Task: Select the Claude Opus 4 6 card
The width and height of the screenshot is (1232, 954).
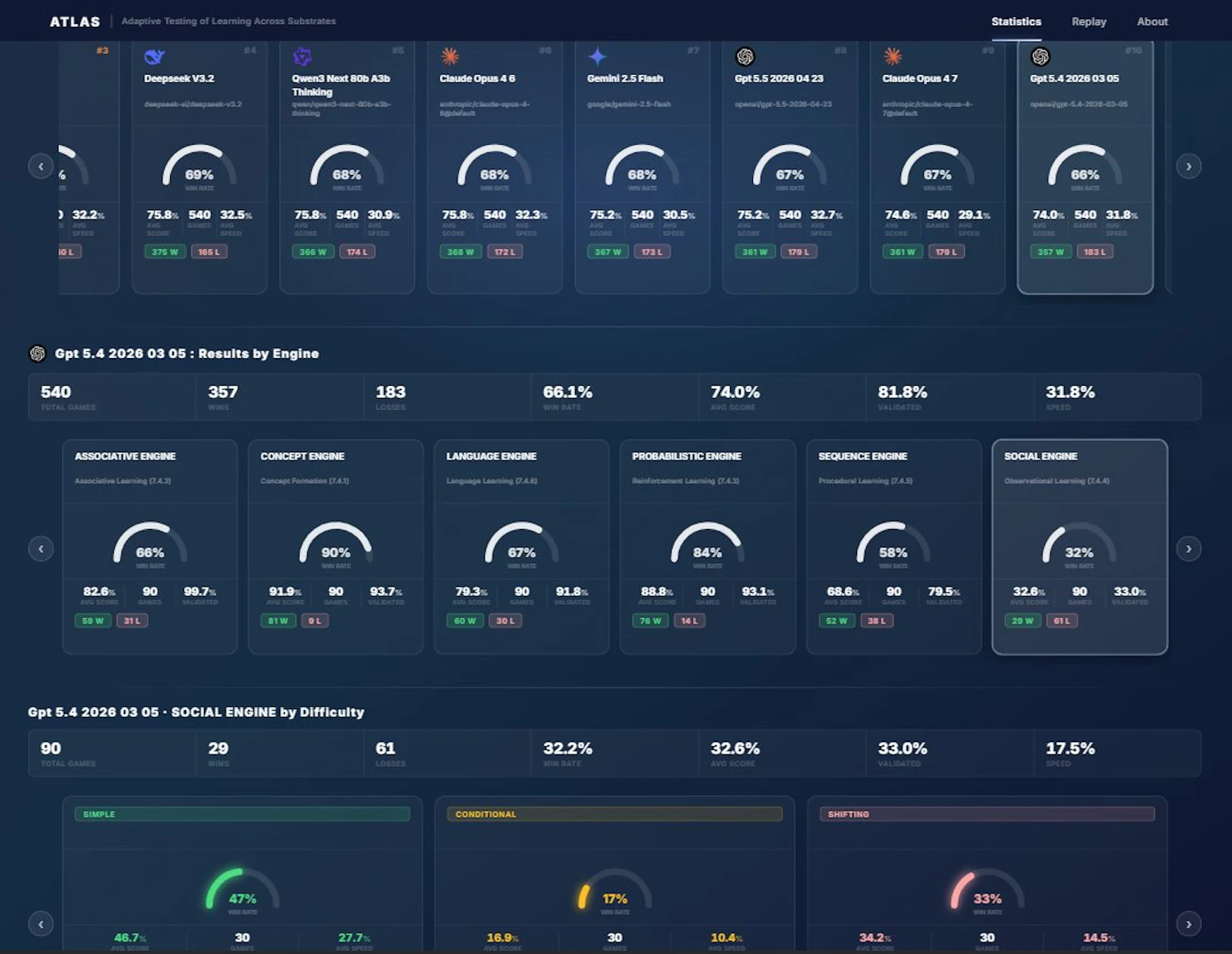Action: point(495,167)
